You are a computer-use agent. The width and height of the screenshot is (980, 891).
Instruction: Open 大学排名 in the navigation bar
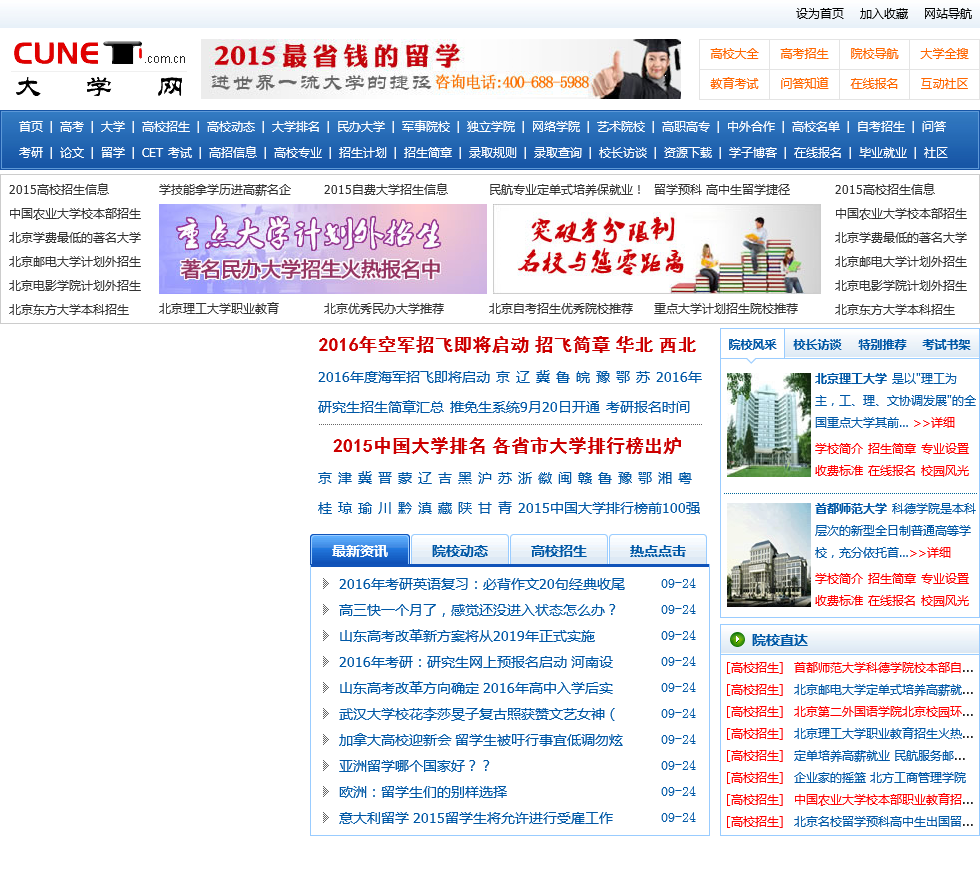(x=295, y=127)
